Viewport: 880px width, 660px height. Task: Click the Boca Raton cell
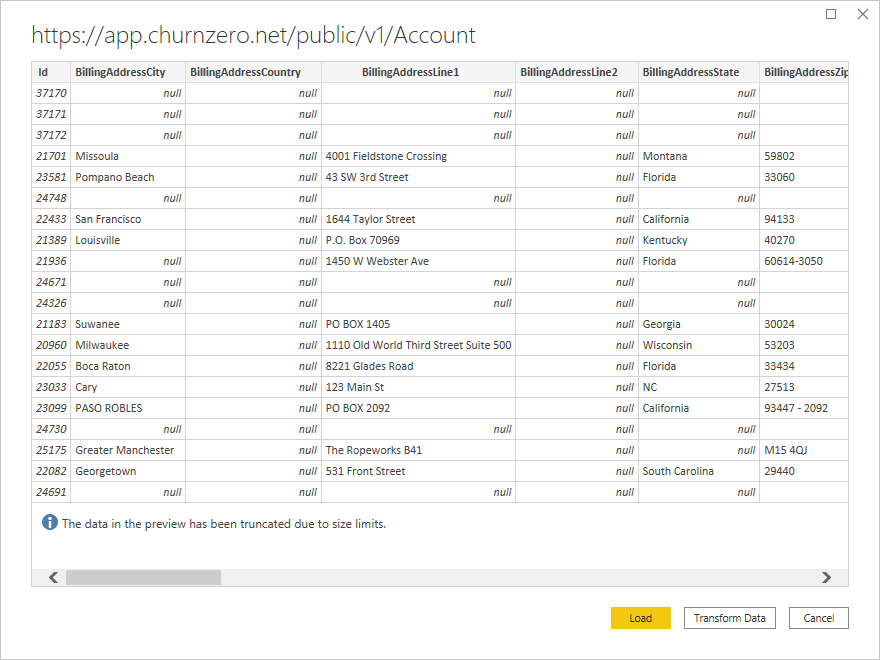pyautogui.click(x=128, y=366)
